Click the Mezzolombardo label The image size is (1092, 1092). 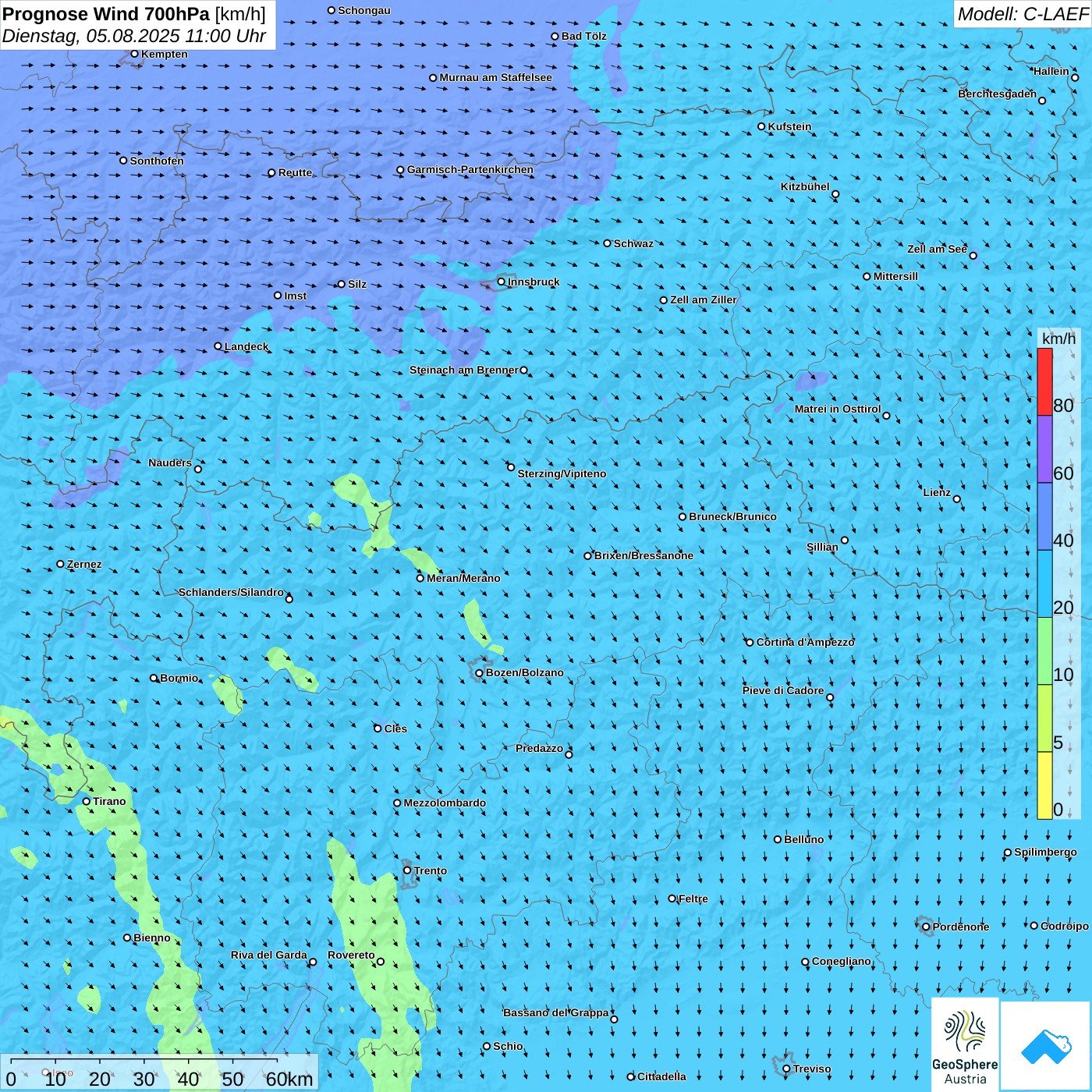click(445, 803)
